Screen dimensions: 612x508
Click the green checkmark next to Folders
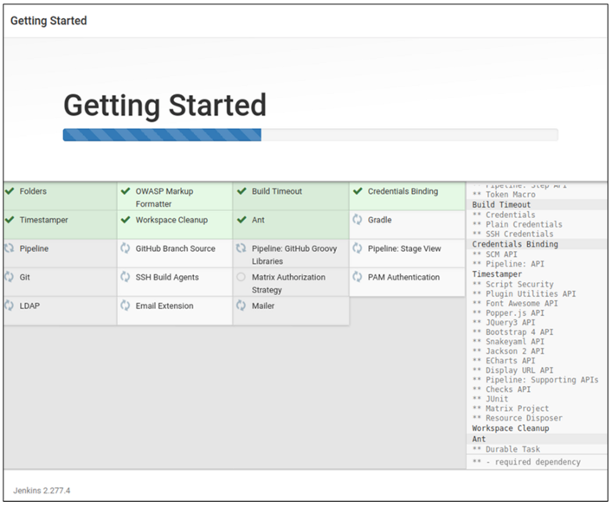[10, 191]
